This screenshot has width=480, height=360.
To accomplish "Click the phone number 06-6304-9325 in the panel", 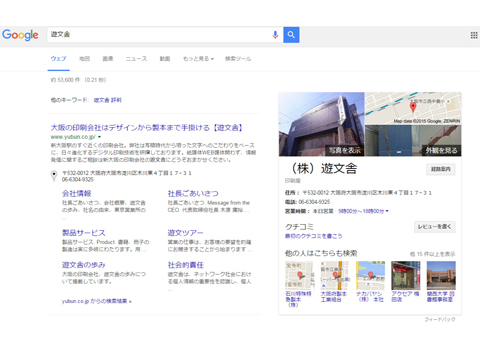I will pyautogui.click(x=314, y=202).
